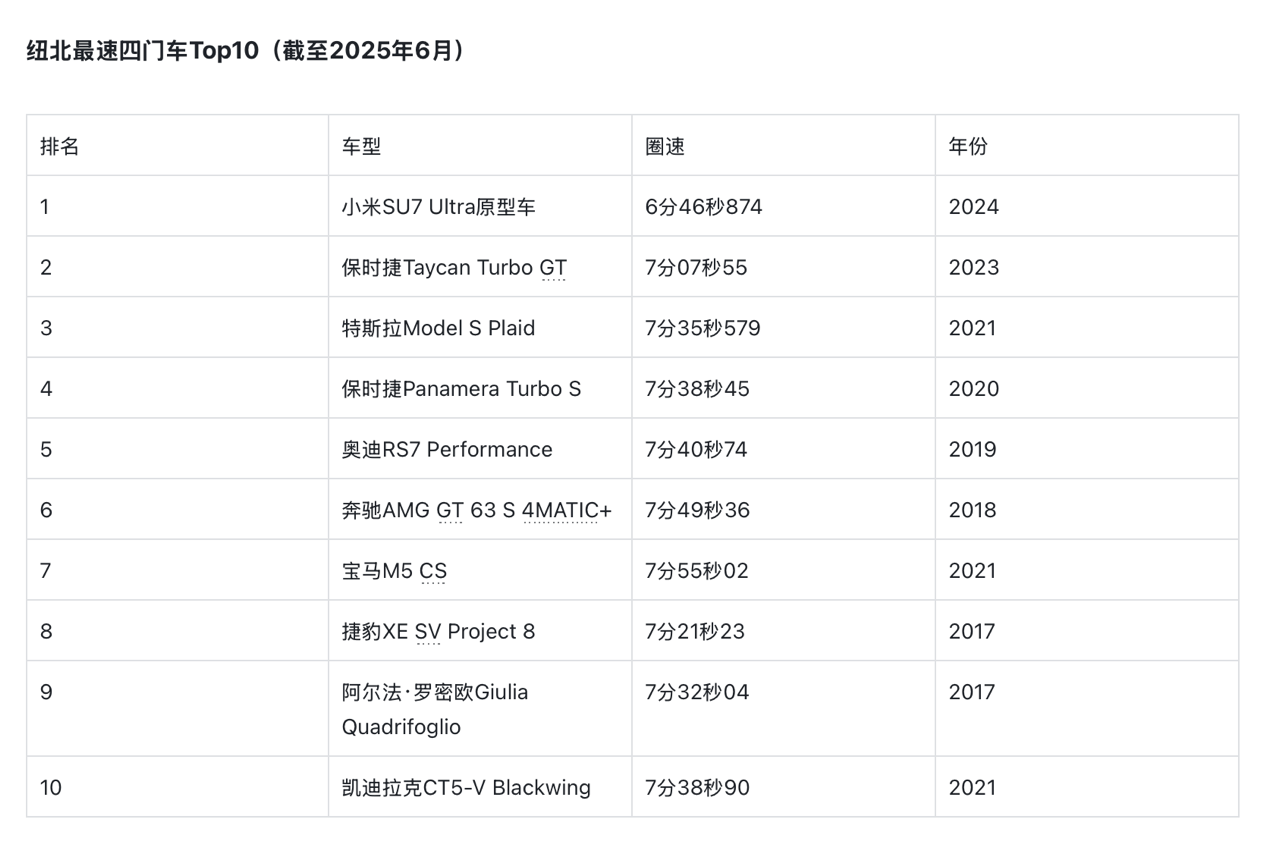This screenshot has height=851, width=1270.
Task: Select year 2018 cell
Action: point(1086,510)
